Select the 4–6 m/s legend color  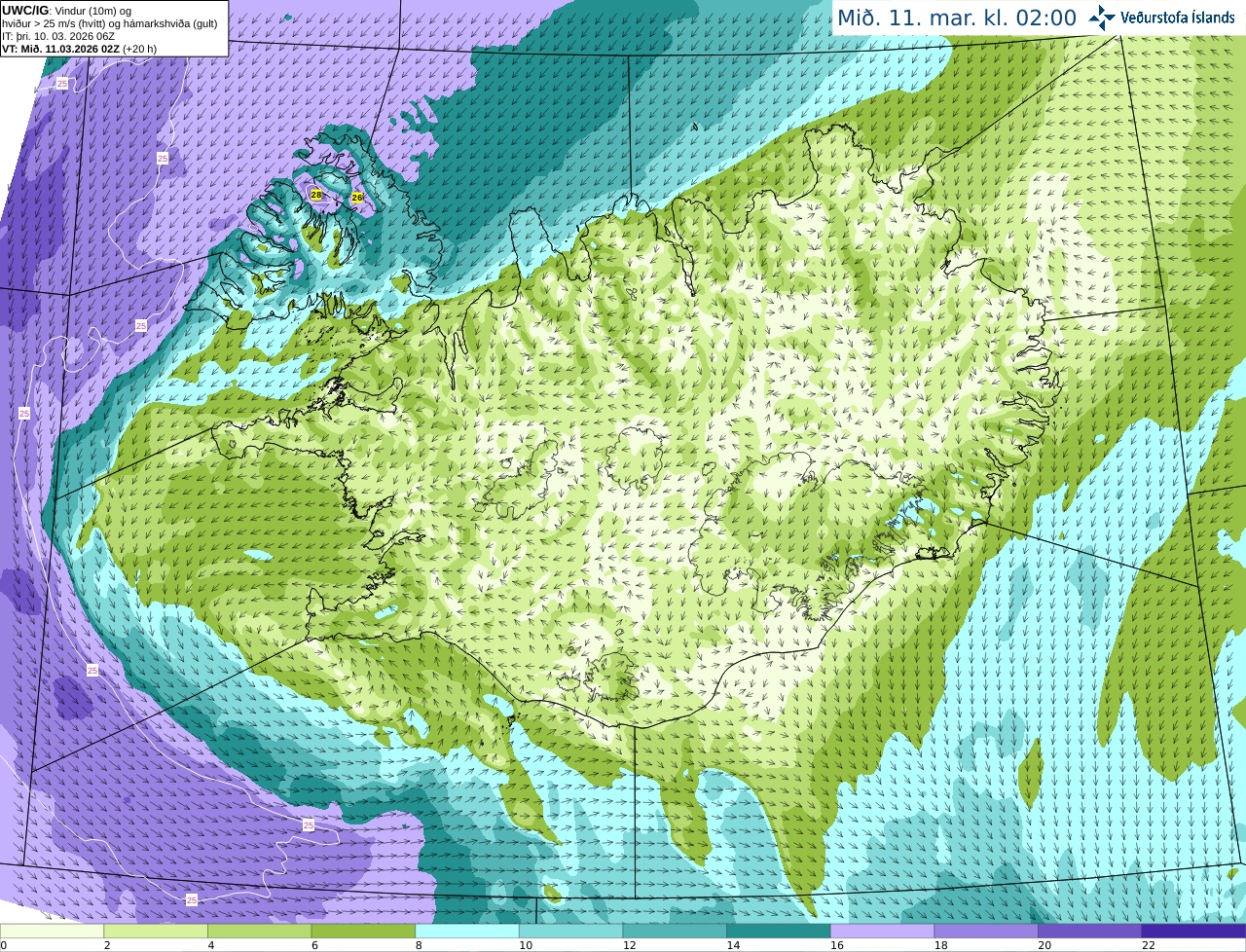[x=259, y=931]
